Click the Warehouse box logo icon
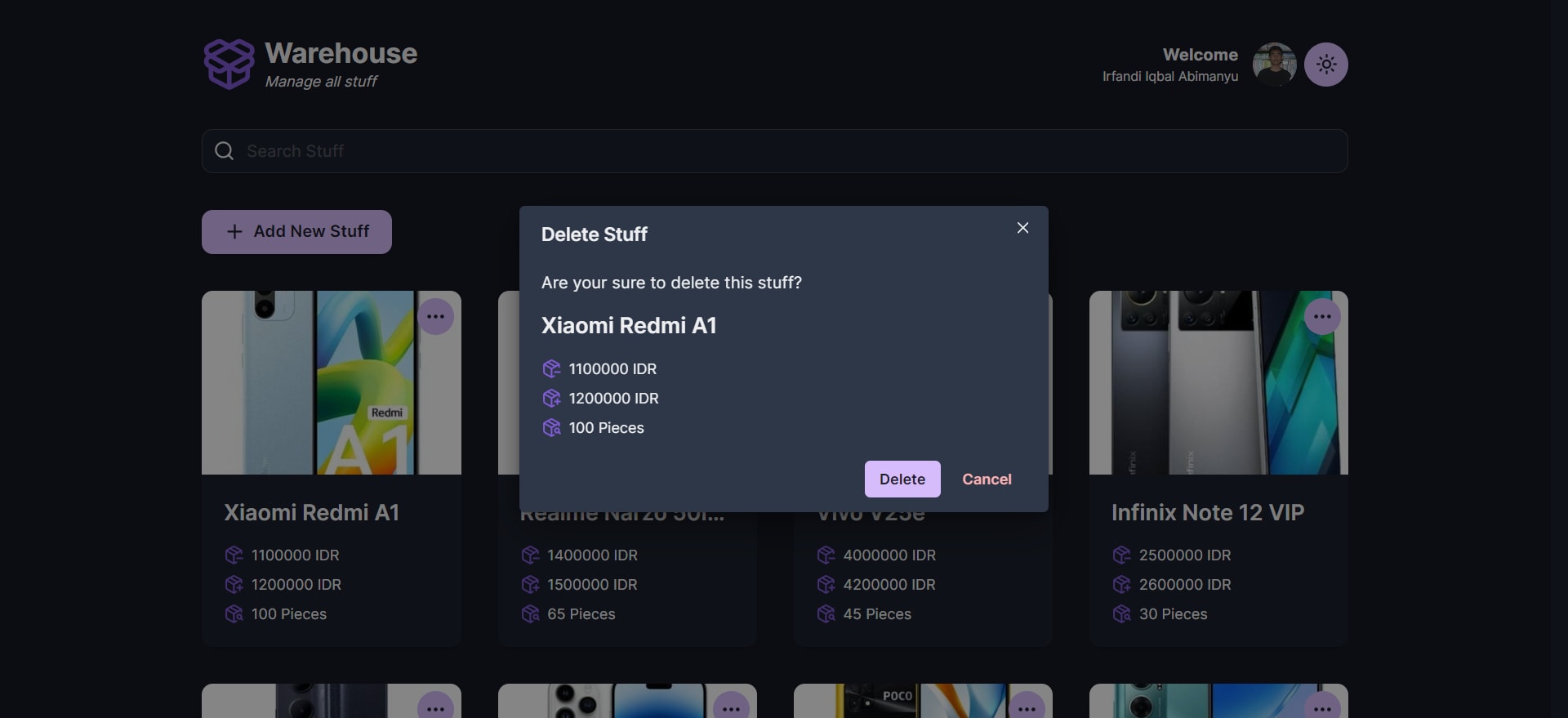This screenshot has width=1568, height=718. [229, 64]
